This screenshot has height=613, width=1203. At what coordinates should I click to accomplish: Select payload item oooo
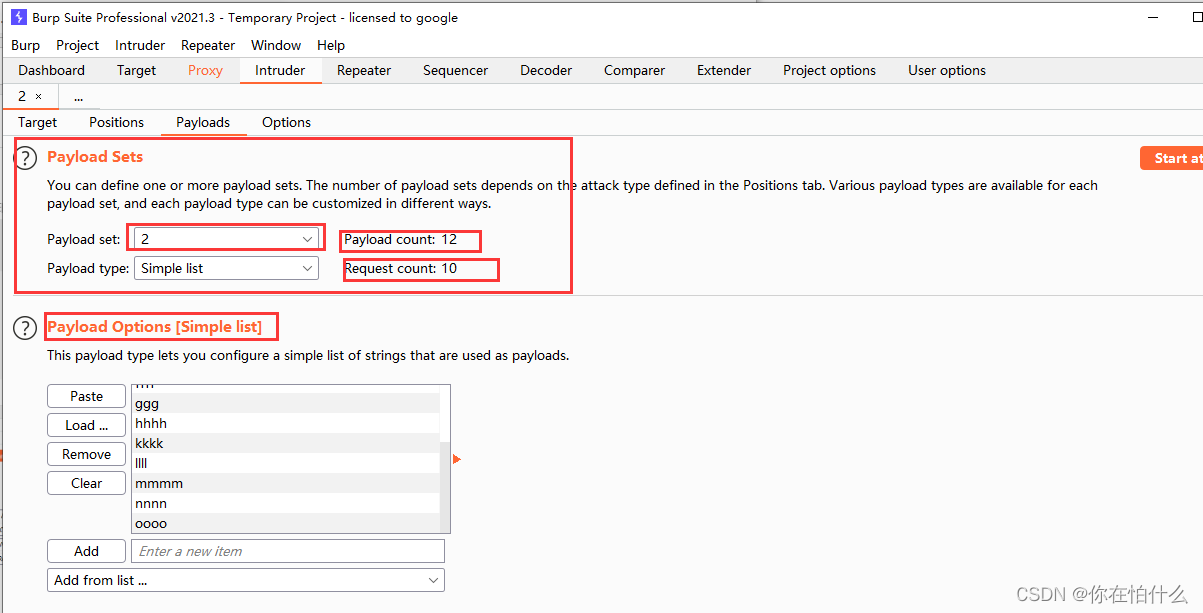point(286,523)
